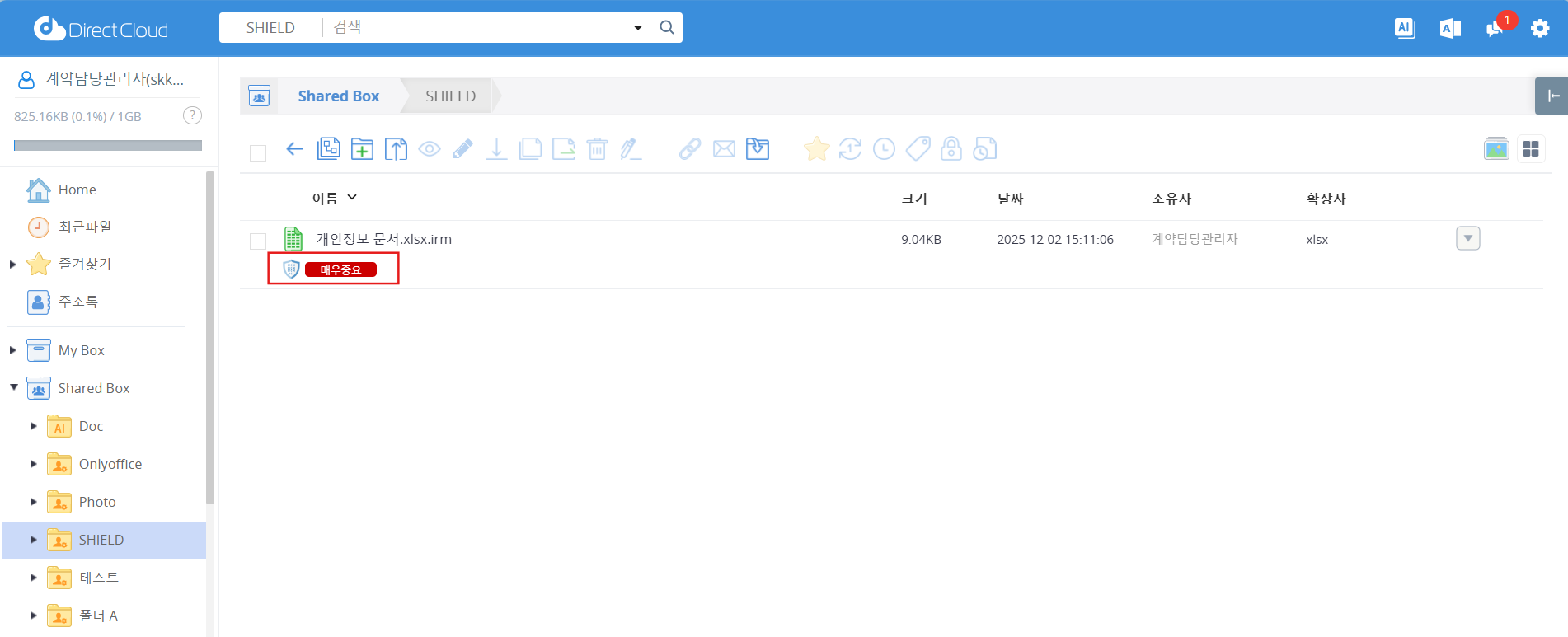Expand the Photo folder arrow
This screenshot has height=637, width=1568.
coord(33,502)
